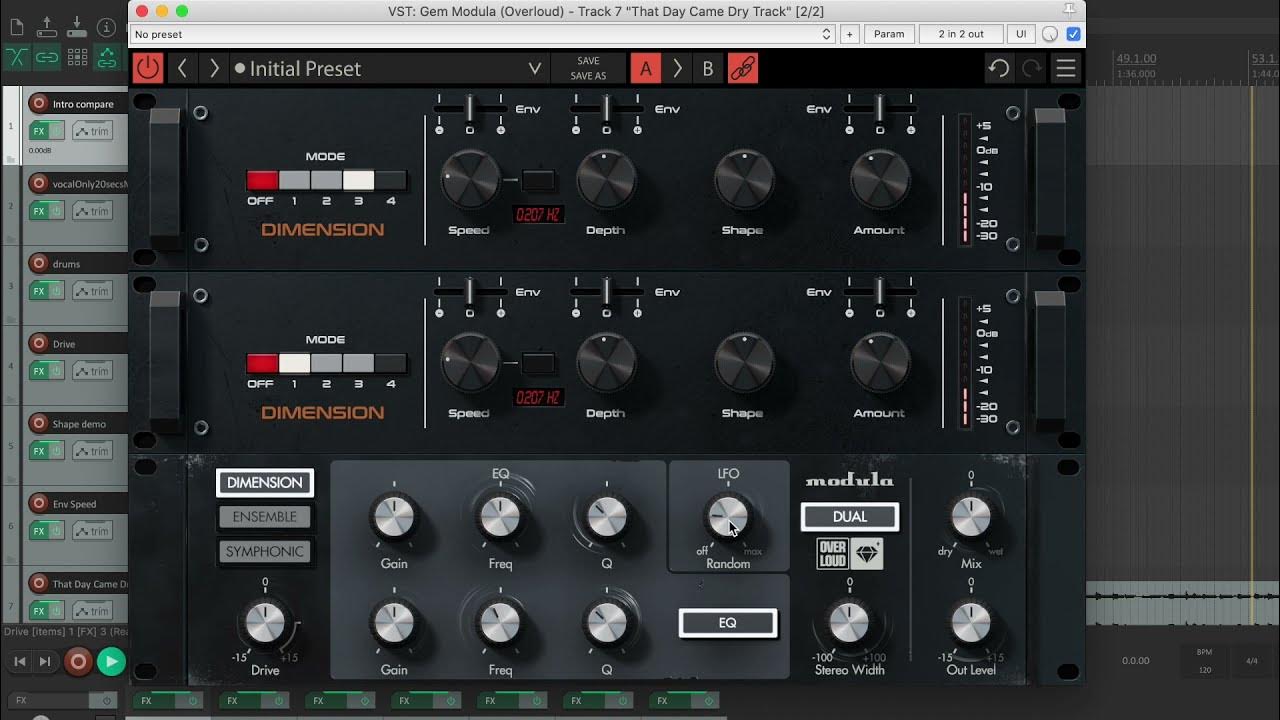Click the 2 in 2 out routing button

[x=961, y=34]
